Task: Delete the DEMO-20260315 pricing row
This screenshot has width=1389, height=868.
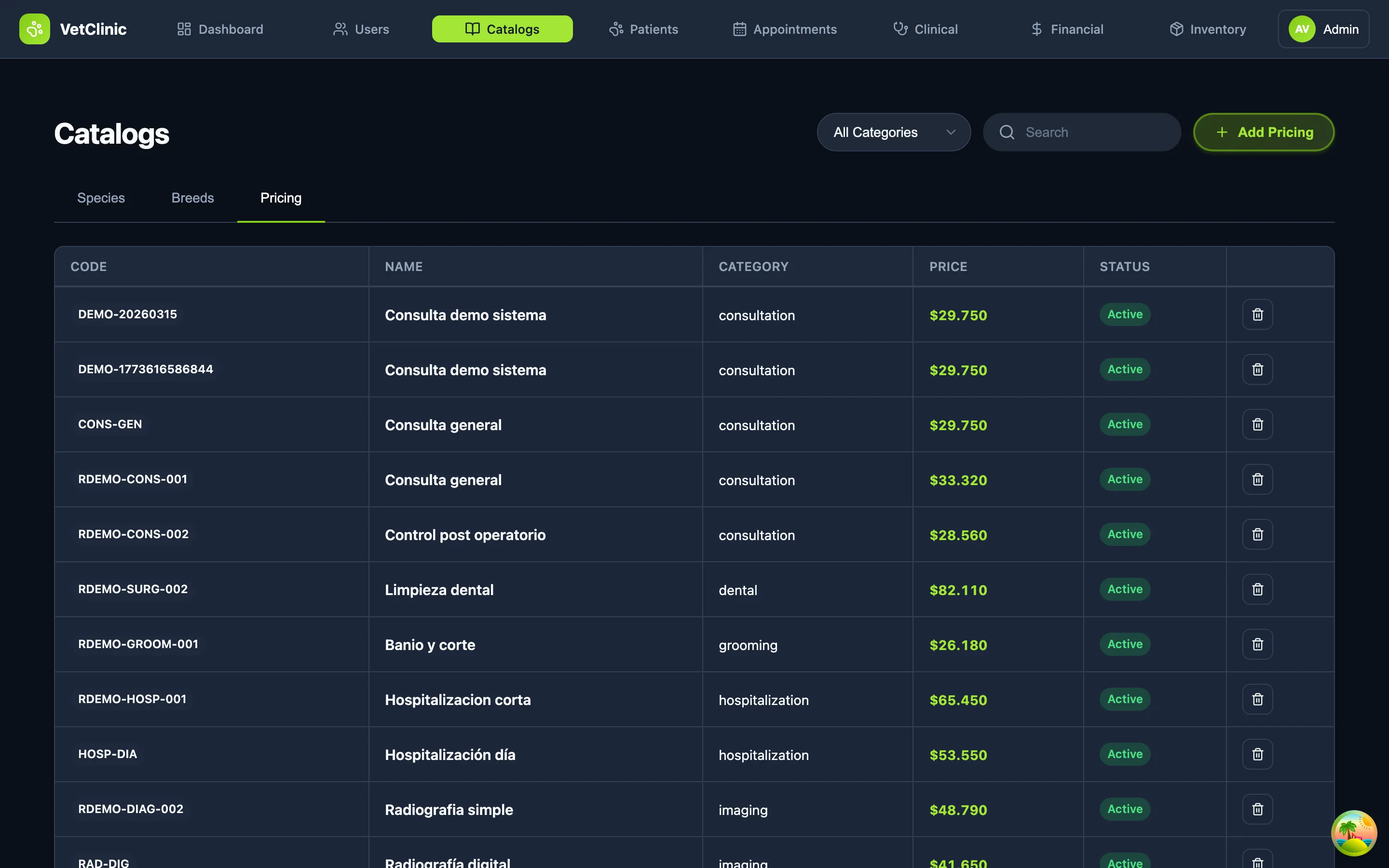Action: point(1257,314)
